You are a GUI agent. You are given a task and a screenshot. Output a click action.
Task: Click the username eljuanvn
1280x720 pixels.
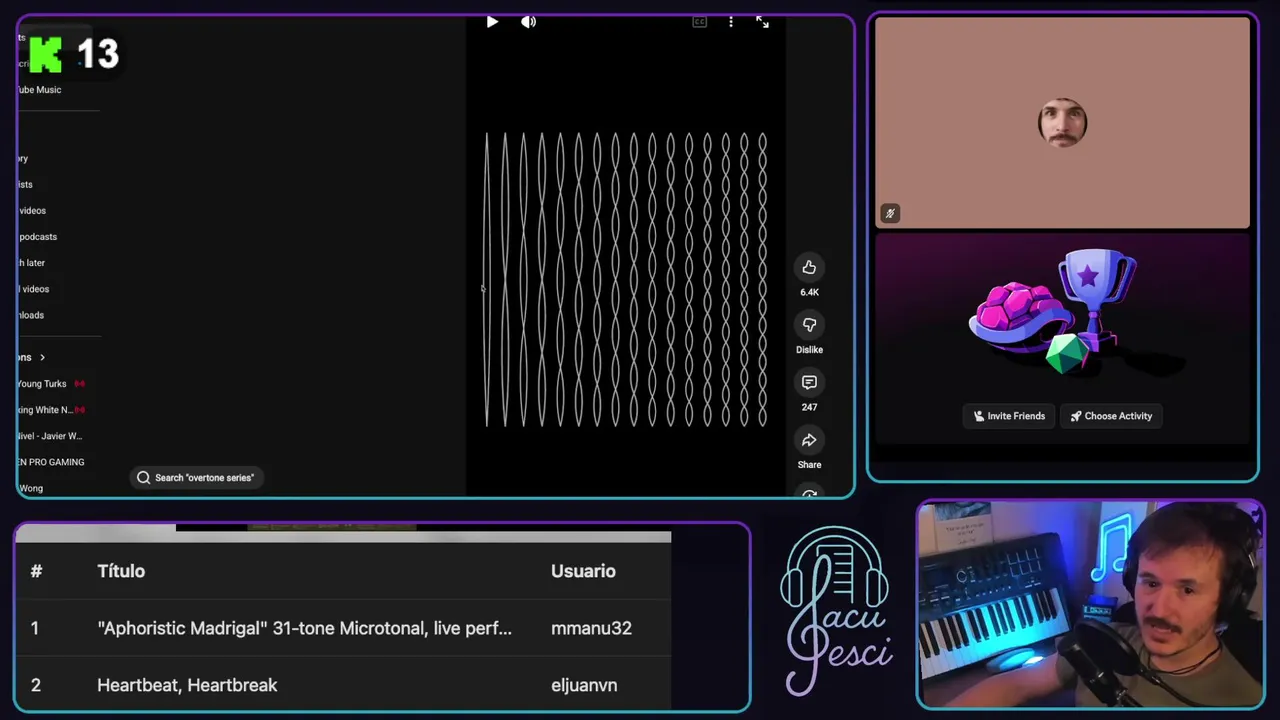(584, 685)
